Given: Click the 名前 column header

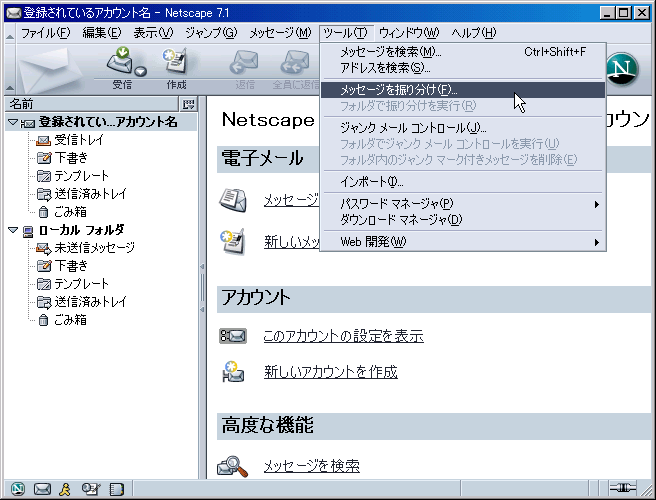Looking at the screenshot, I should 91,104.
